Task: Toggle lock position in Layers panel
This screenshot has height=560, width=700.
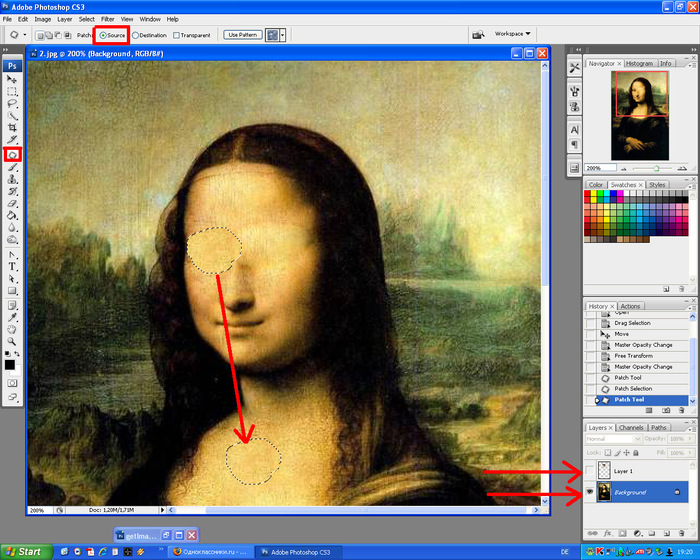Action: (626, 453)
